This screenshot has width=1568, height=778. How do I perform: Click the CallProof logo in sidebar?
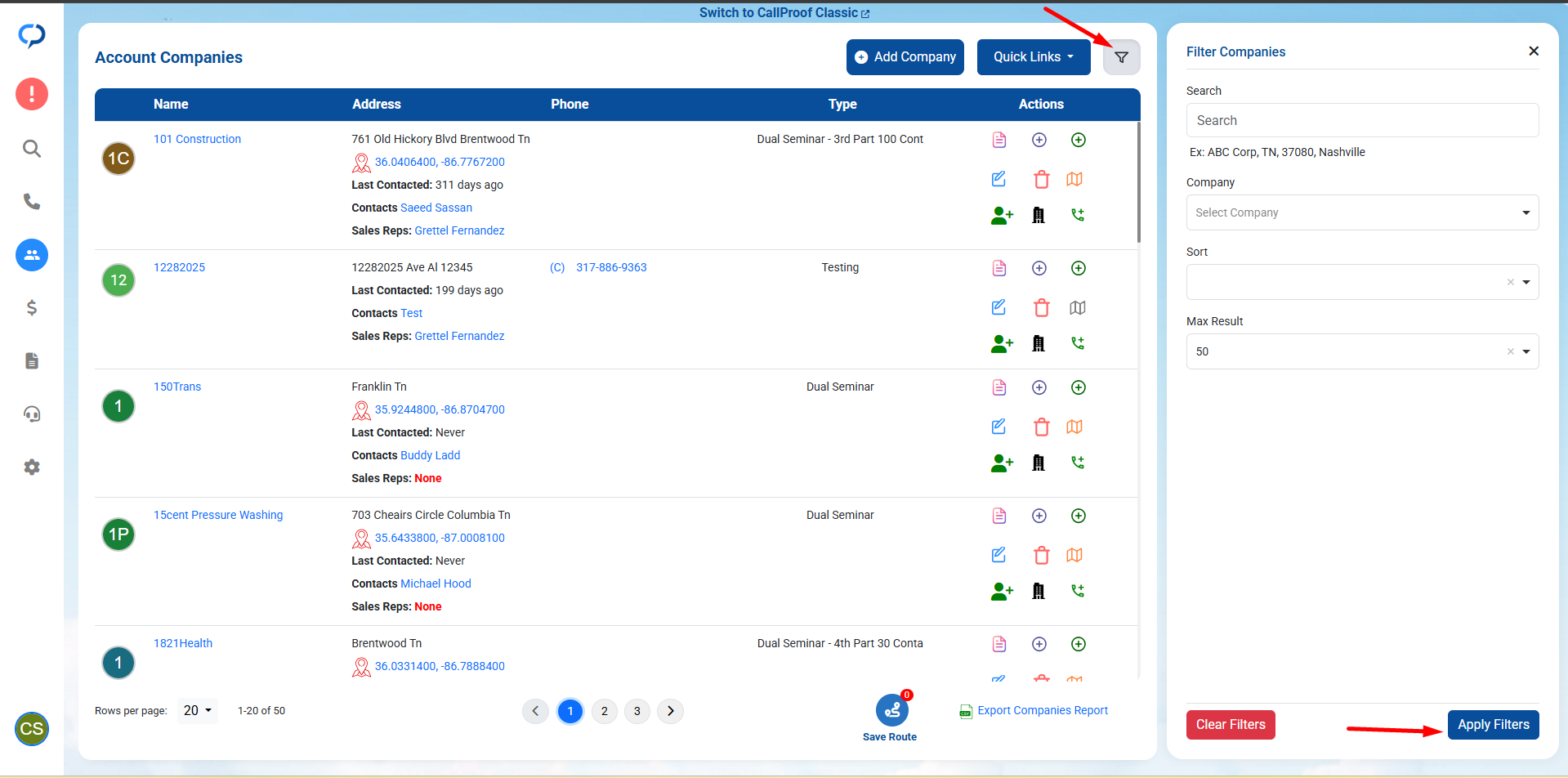coord(32,35)
